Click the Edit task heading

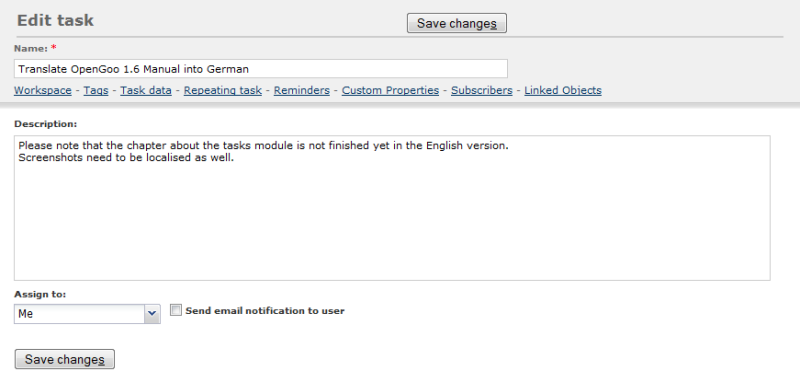55,20
